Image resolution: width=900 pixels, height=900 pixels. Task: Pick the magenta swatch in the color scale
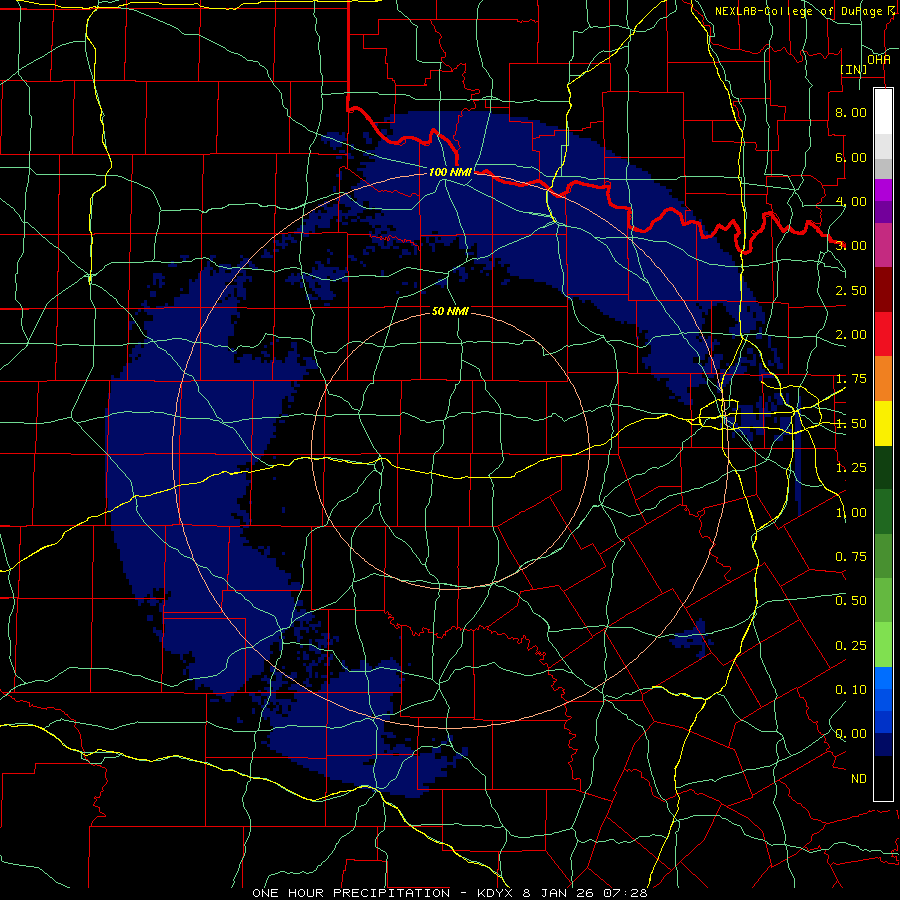883,190
